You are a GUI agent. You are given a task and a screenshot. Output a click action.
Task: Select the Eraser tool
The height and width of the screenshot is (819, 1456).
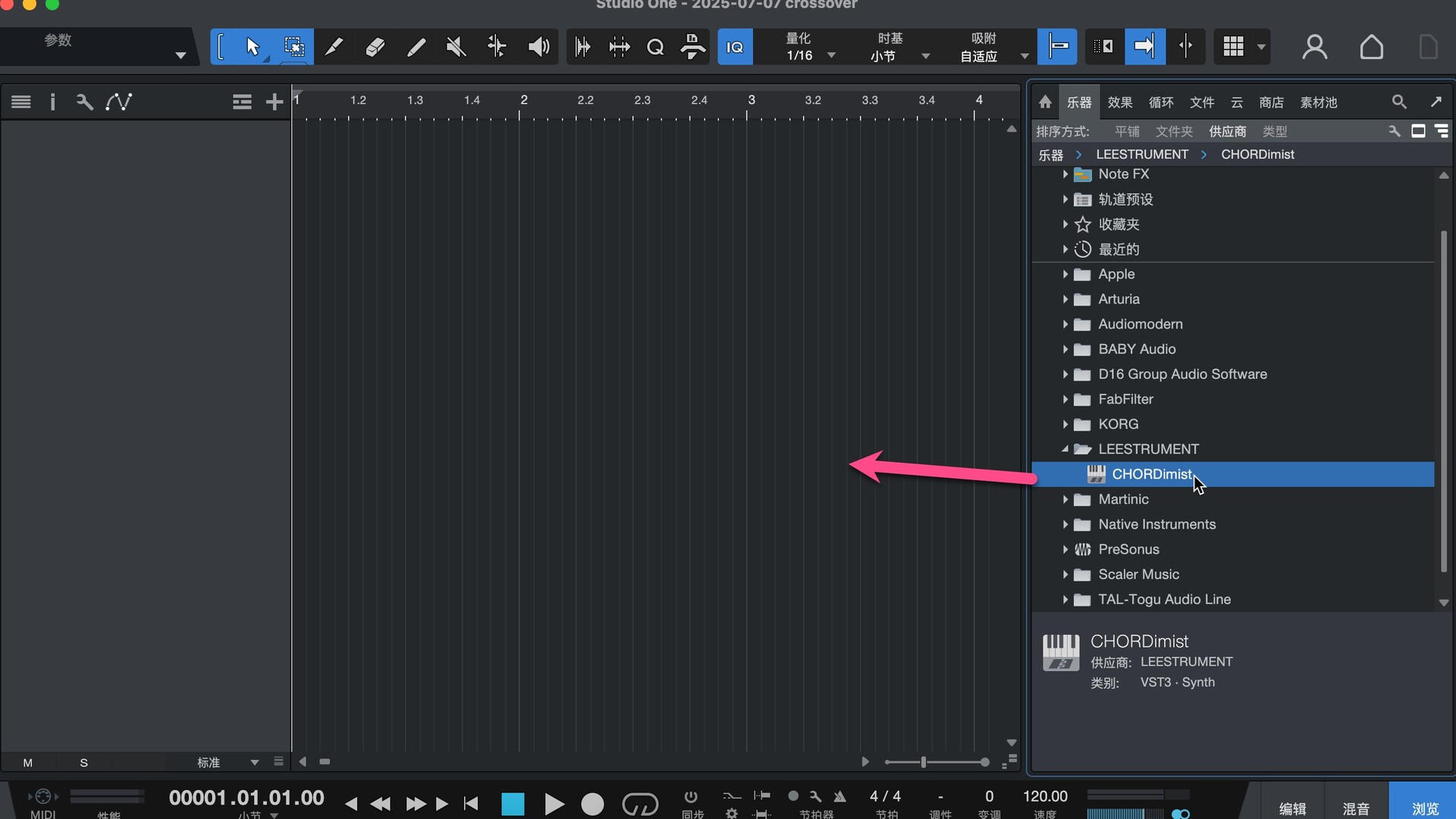coord(375,47)
